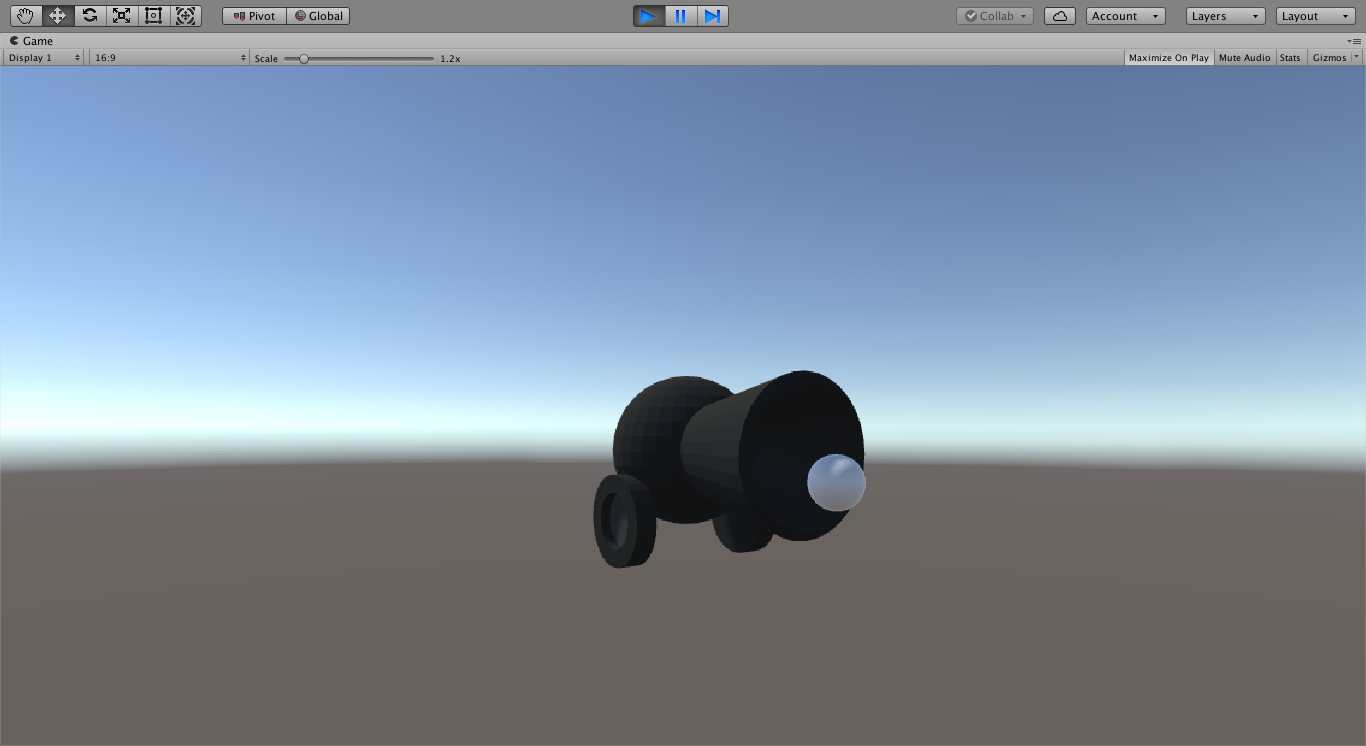The height and width of the screenshot is (746, 1366).
Task: Open the Layout dropdown
Action: click(1316, 16)
